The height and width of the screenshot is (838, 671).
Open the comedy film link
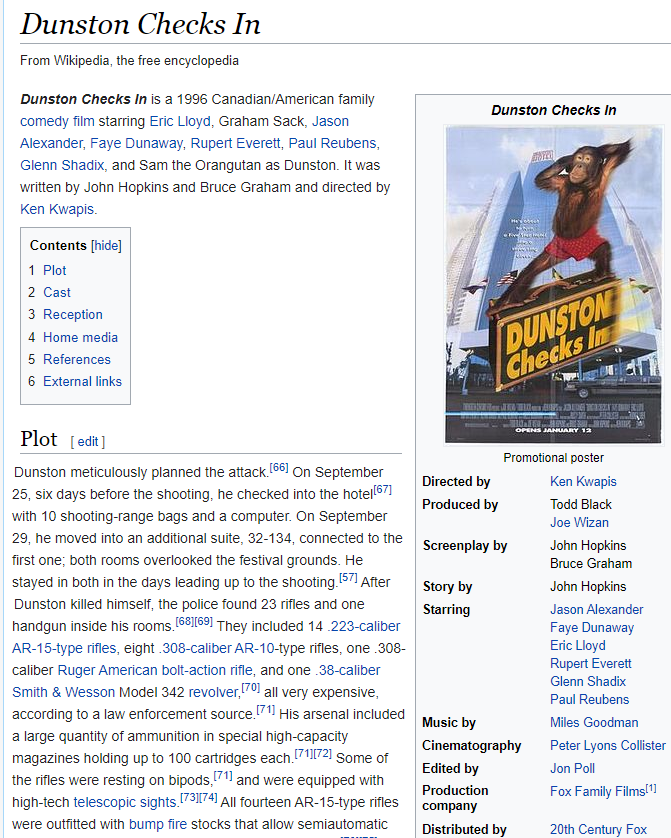[x=57, y=121]
